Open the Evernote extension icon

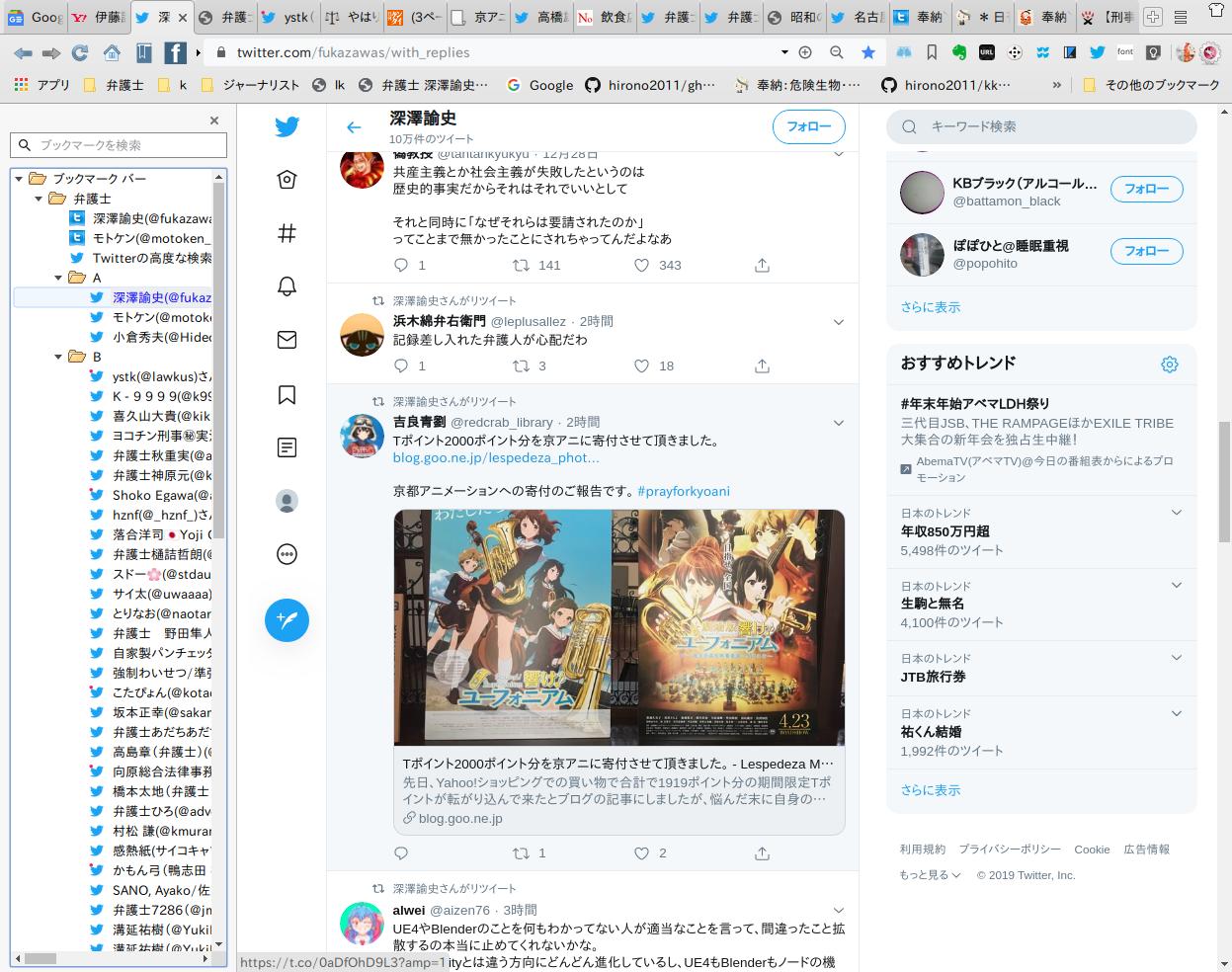click(x=958, y=52)
